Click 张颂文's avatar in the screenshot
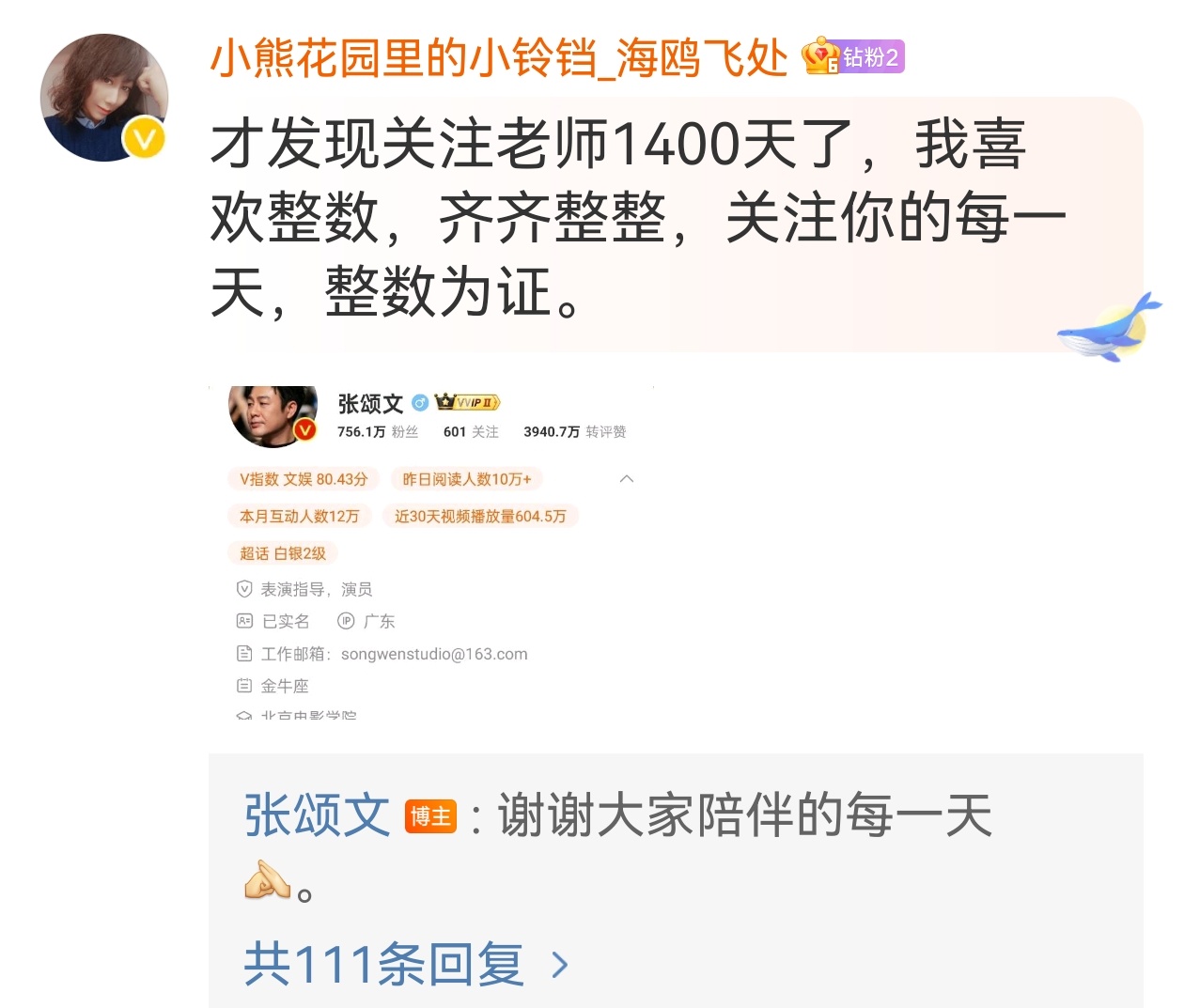The image size is (1184, 1008). tap(273, 416)
